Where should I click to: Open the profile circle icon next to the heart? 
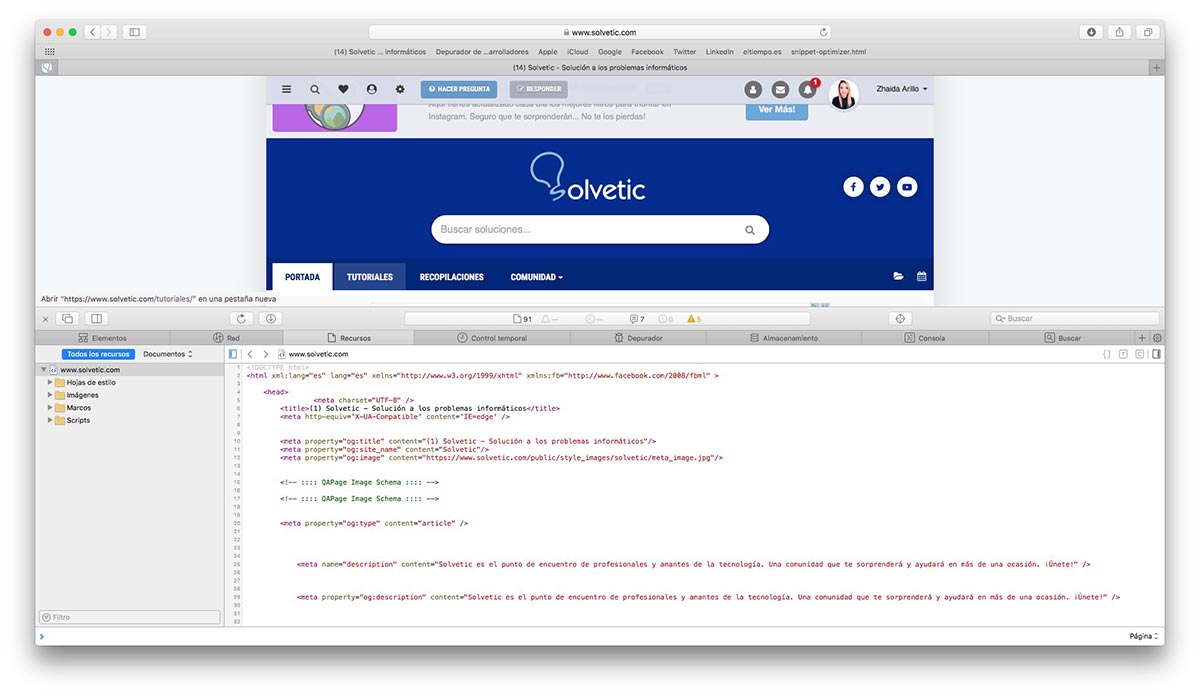tap(372, 89)
